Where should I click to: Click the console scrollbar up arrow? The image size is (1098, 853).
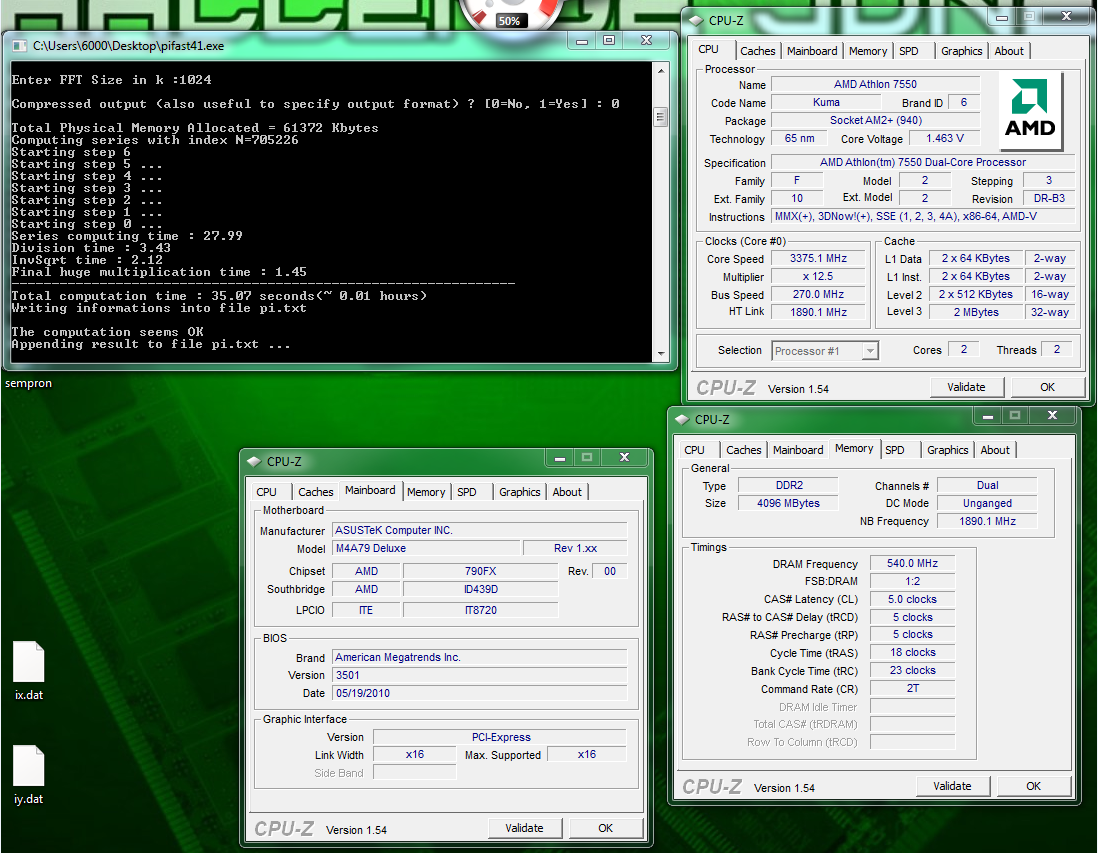click(x=660, y=71)
